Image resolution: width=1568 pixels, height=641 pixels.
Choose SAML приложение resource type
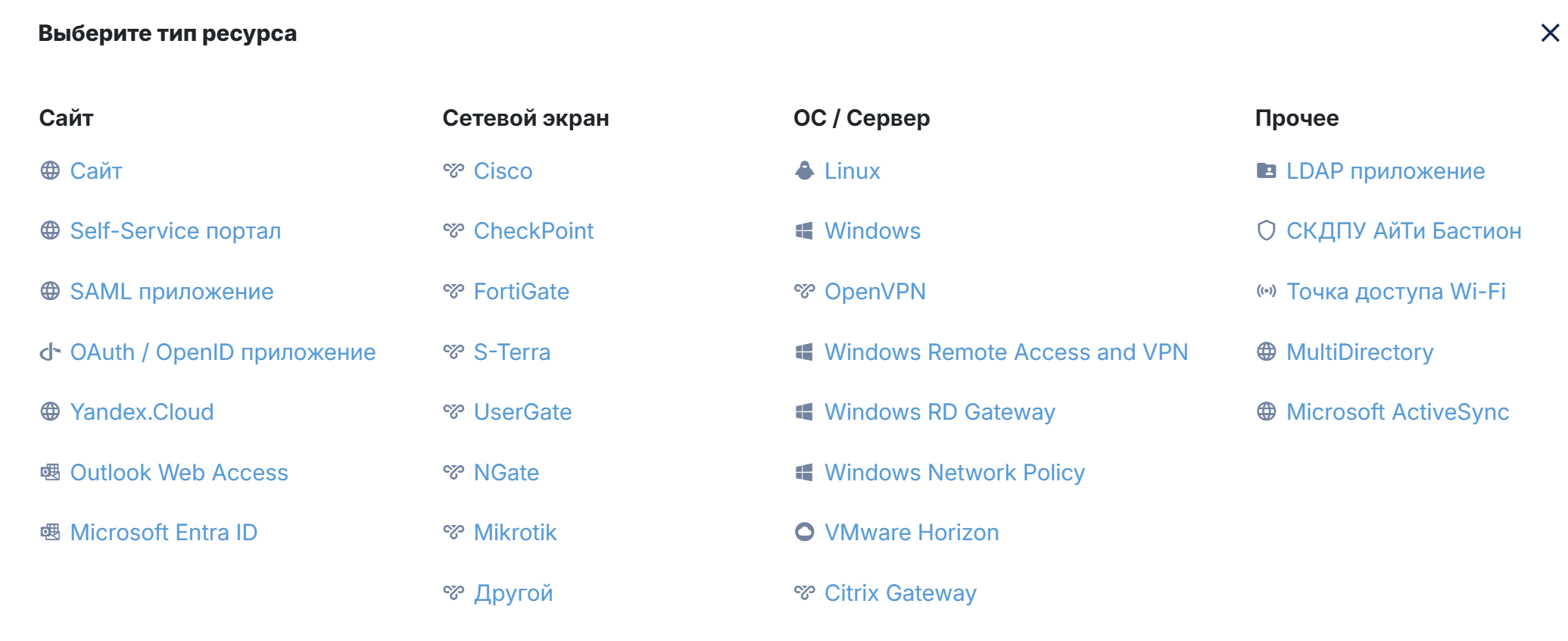point(171,292)
